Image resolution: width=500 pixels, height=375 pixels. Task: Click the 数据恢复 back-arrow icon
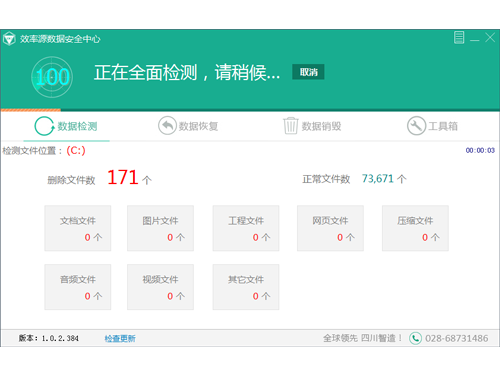tap(167, 126)
